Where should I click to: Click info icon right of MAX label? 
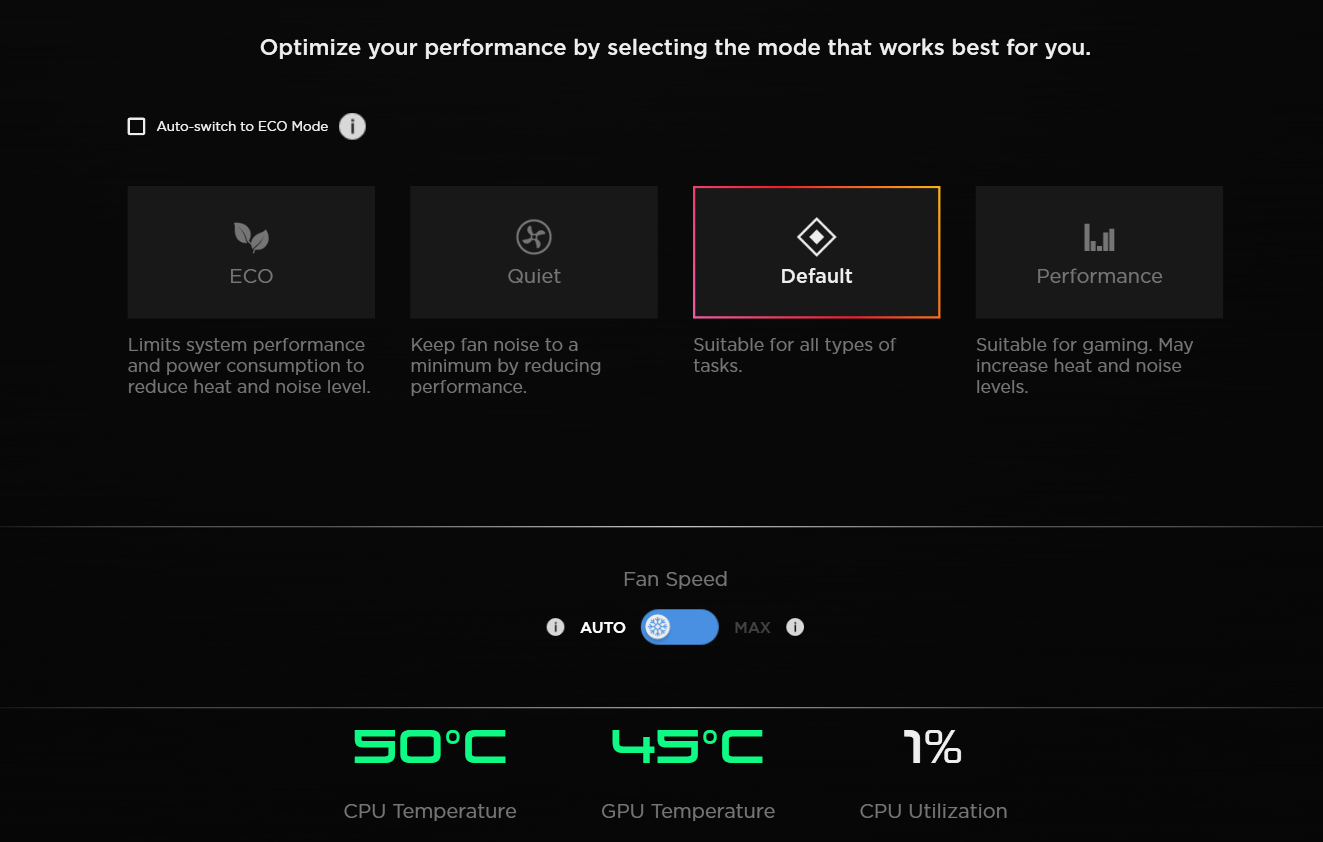click(x=795, y=627)
